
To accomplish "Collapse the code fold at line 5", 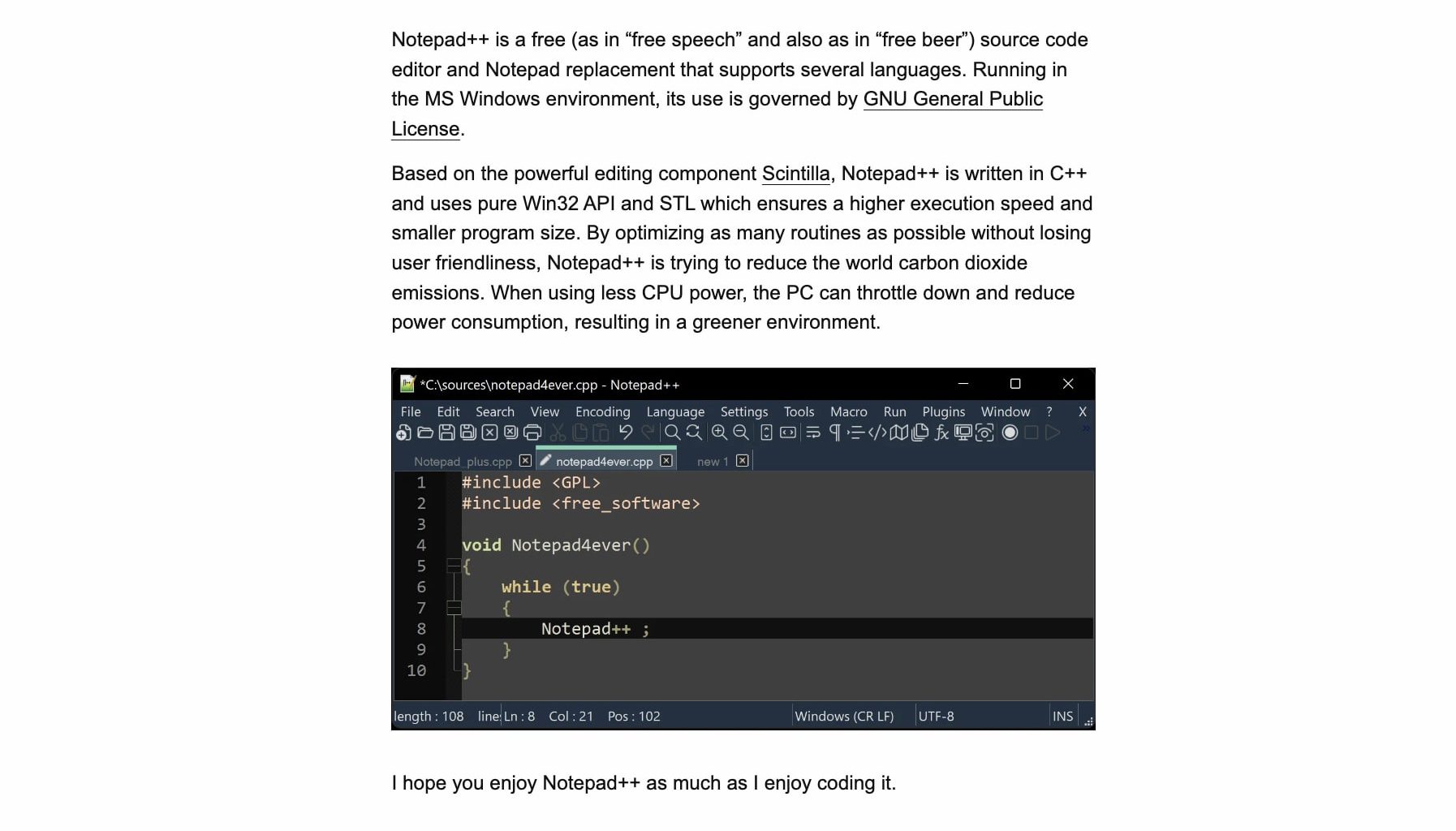I will coord(453,566).
